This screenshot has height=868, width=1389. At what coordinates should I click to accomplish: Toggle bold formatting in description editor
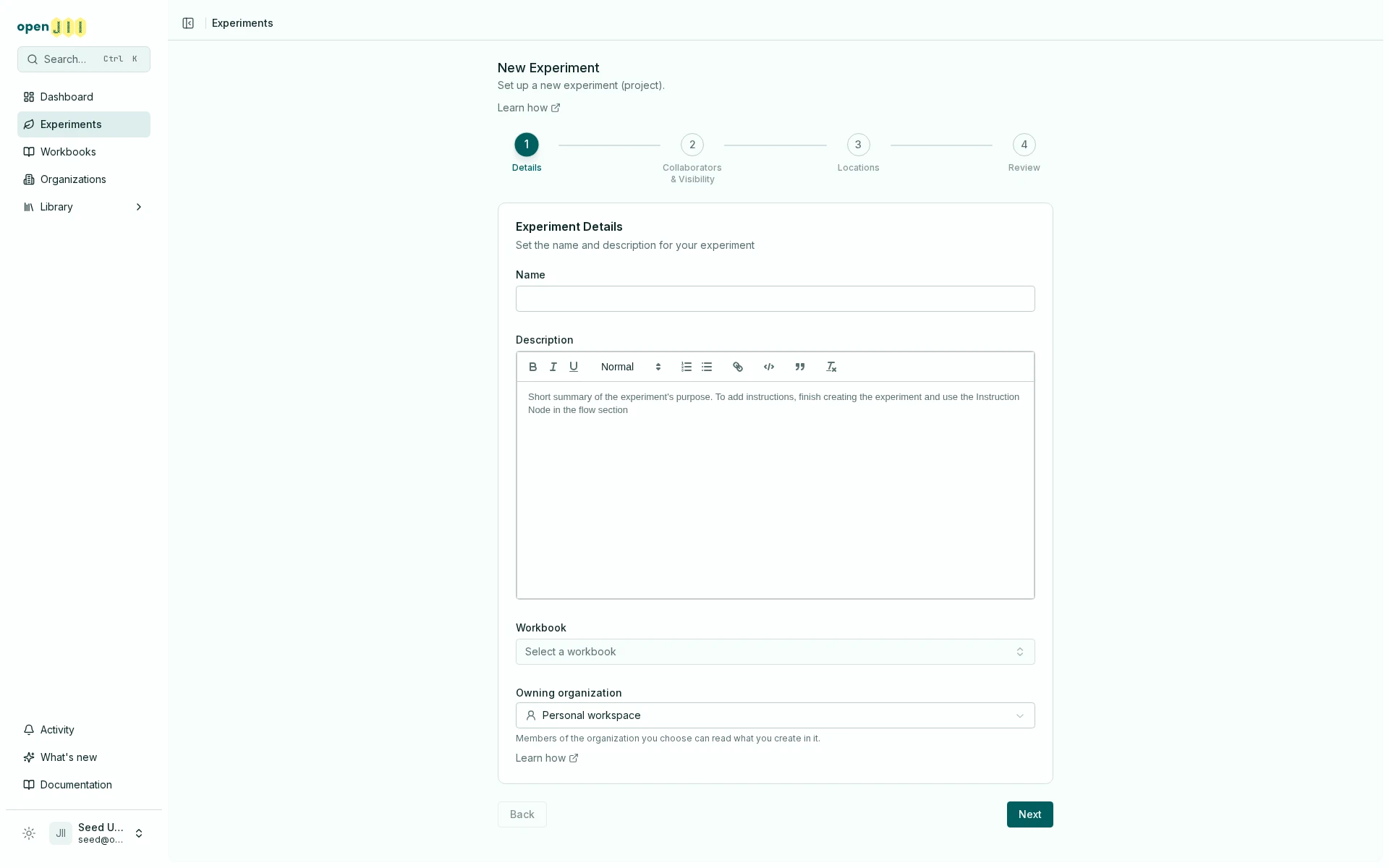tap(533, 367)
